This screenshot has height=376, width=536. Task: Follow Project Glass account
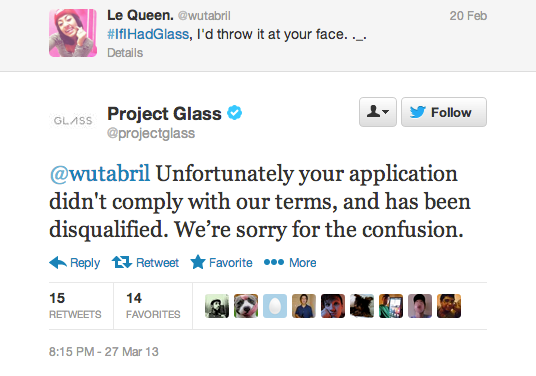(444, 112)
